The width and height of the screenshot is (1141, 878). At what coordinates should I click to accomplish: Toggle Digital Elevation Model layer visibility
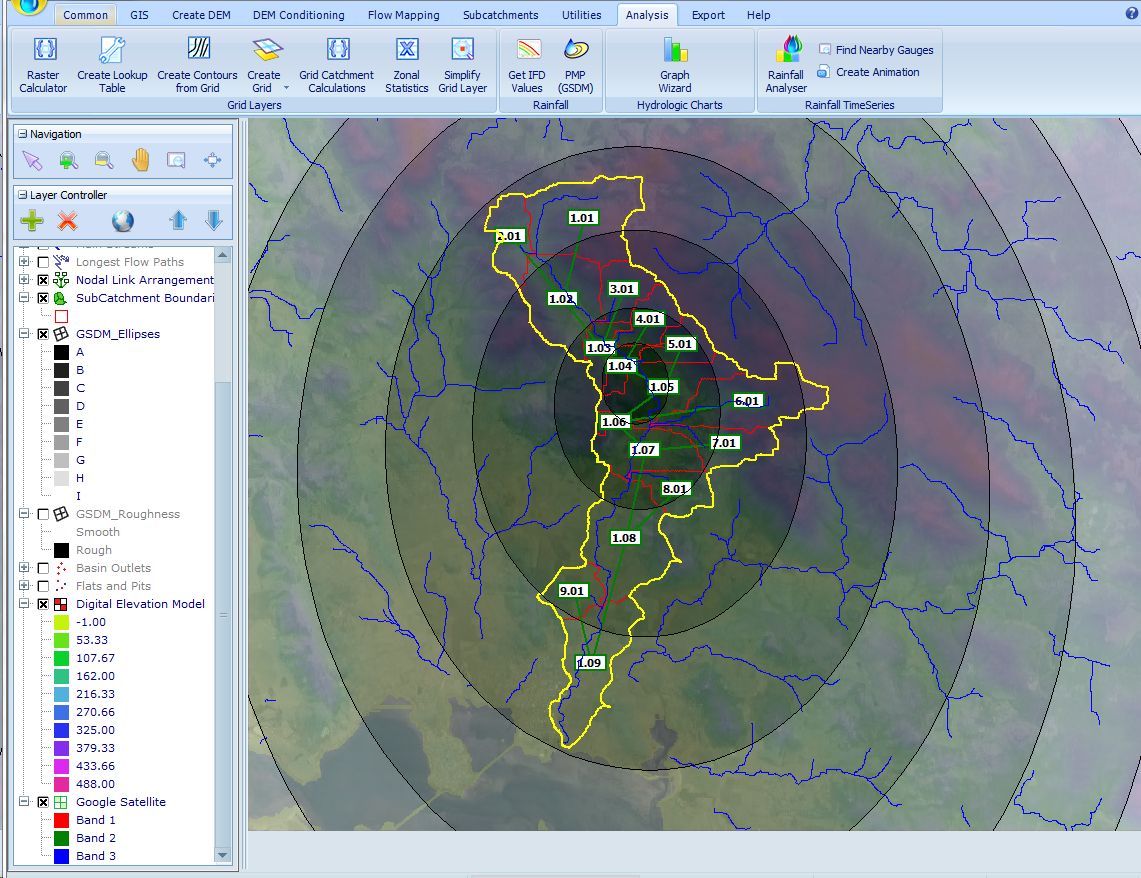[x=43, y=604]
